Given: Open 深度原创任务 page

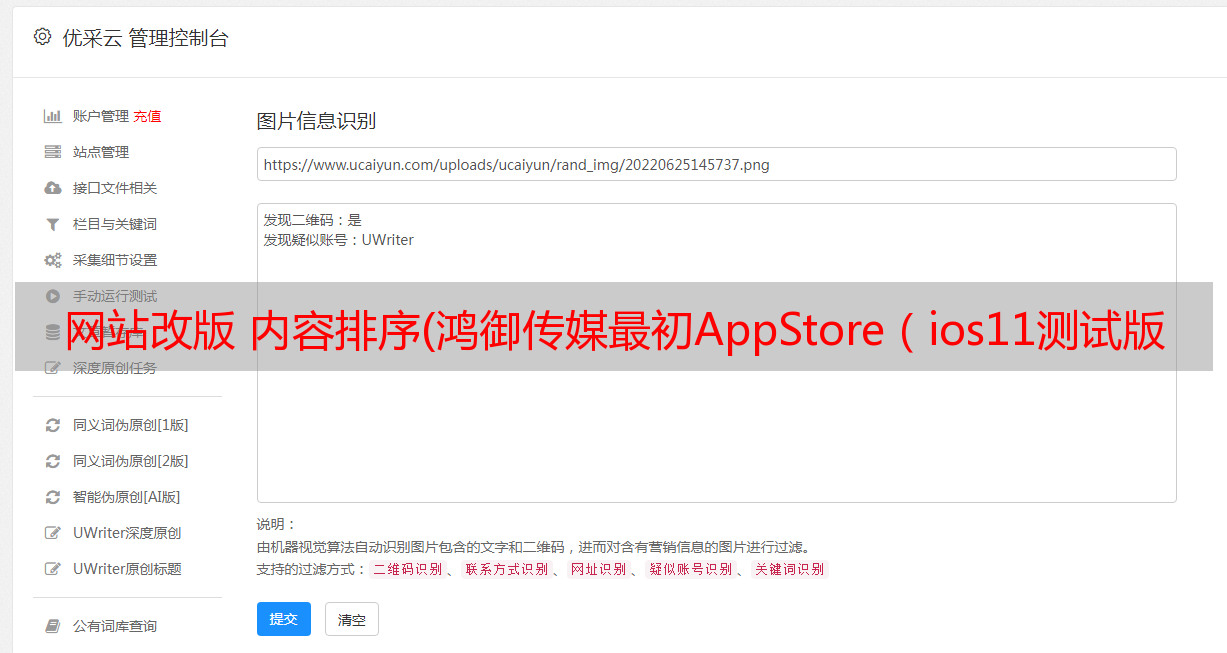Looking at the screenshot, I should pos(114,368).
